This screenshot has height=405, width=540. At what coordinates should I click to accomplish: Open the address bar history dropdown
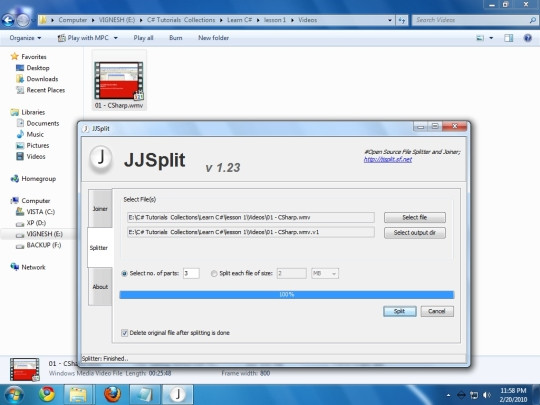point(390,20)
